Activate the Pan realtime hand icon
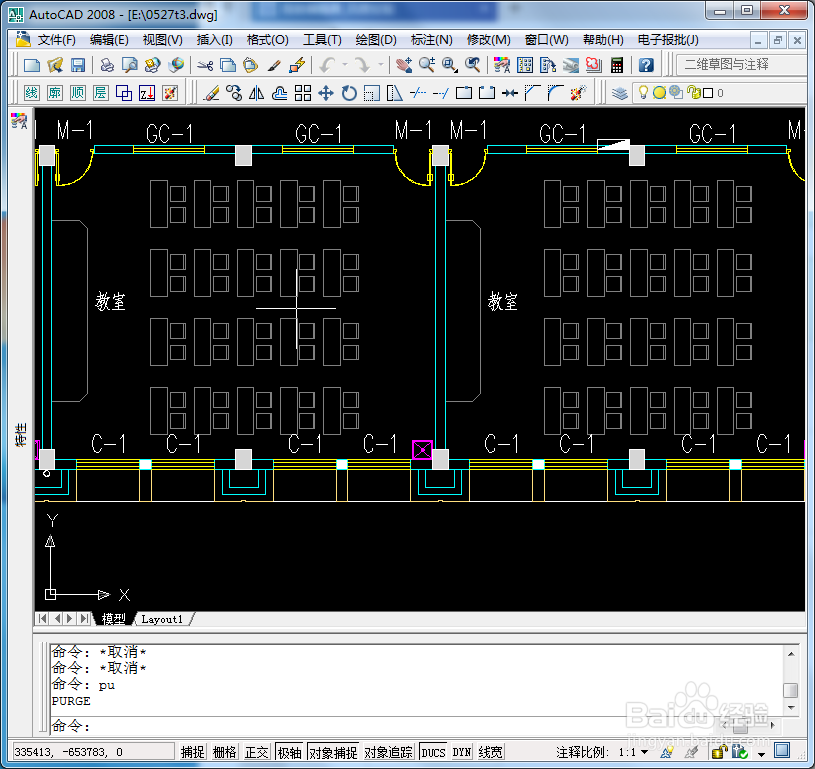The width and height of the screenshot is (815, 769). click(404, 65)
